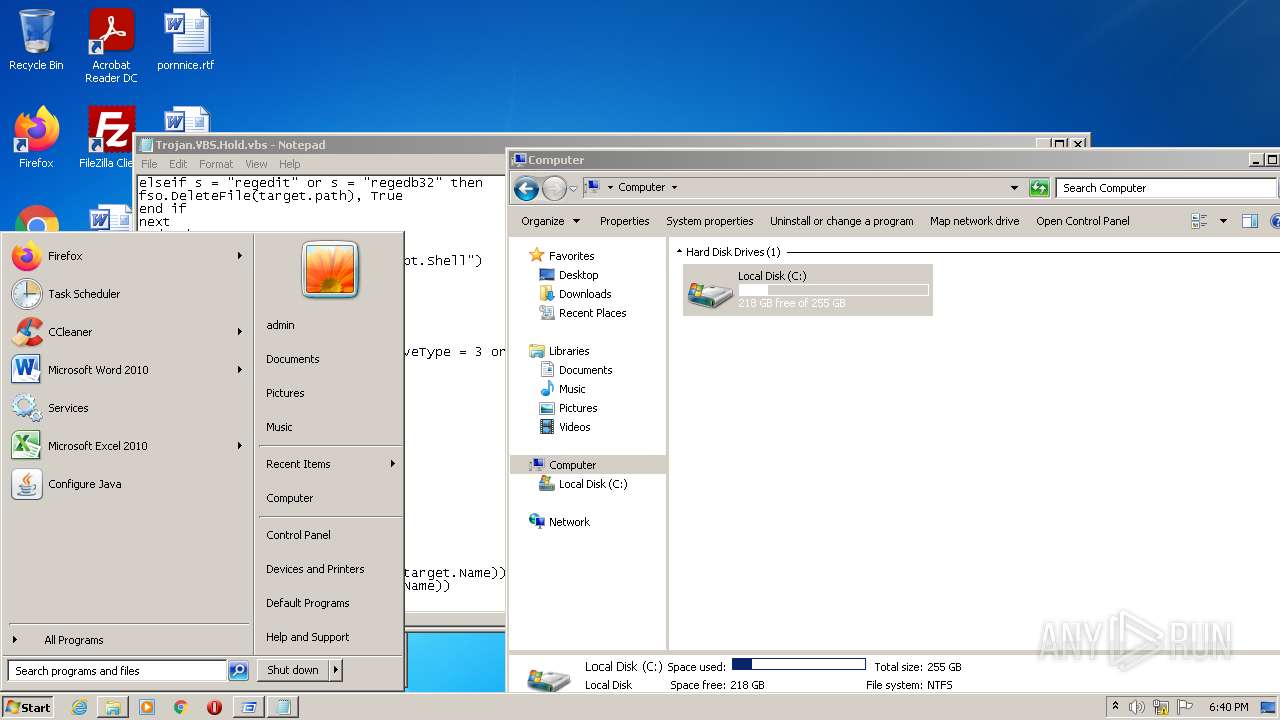Open Firefox from Start menu list

128,256
